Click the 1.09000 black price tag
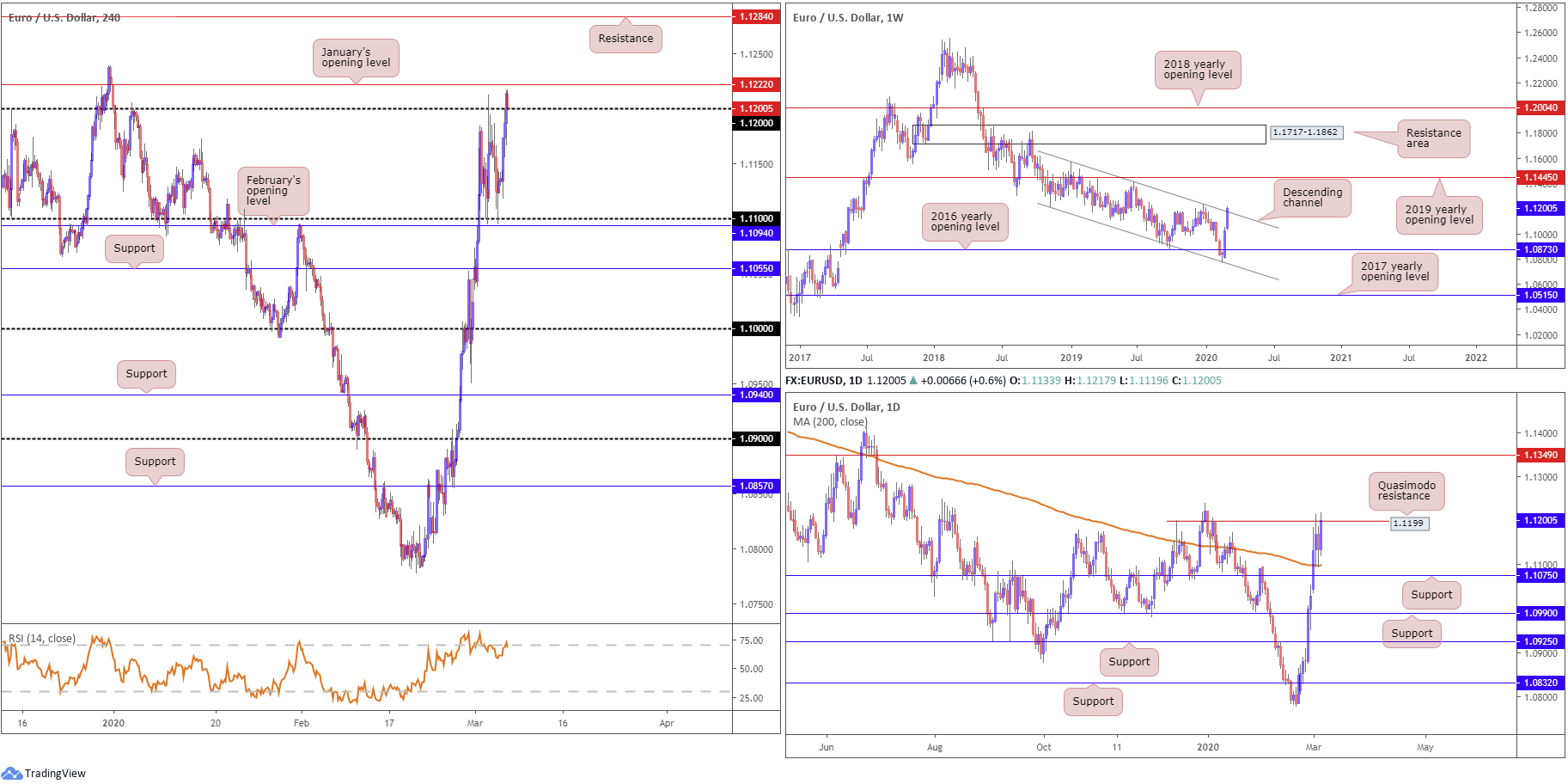This screenshot has height=784, width=1568. click(756, 438)
